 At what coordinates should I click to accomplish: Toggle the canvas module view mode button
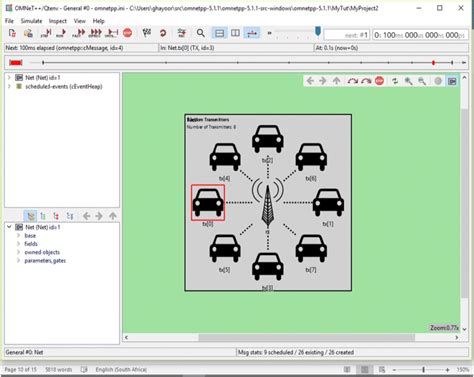[x=452, y=81]
